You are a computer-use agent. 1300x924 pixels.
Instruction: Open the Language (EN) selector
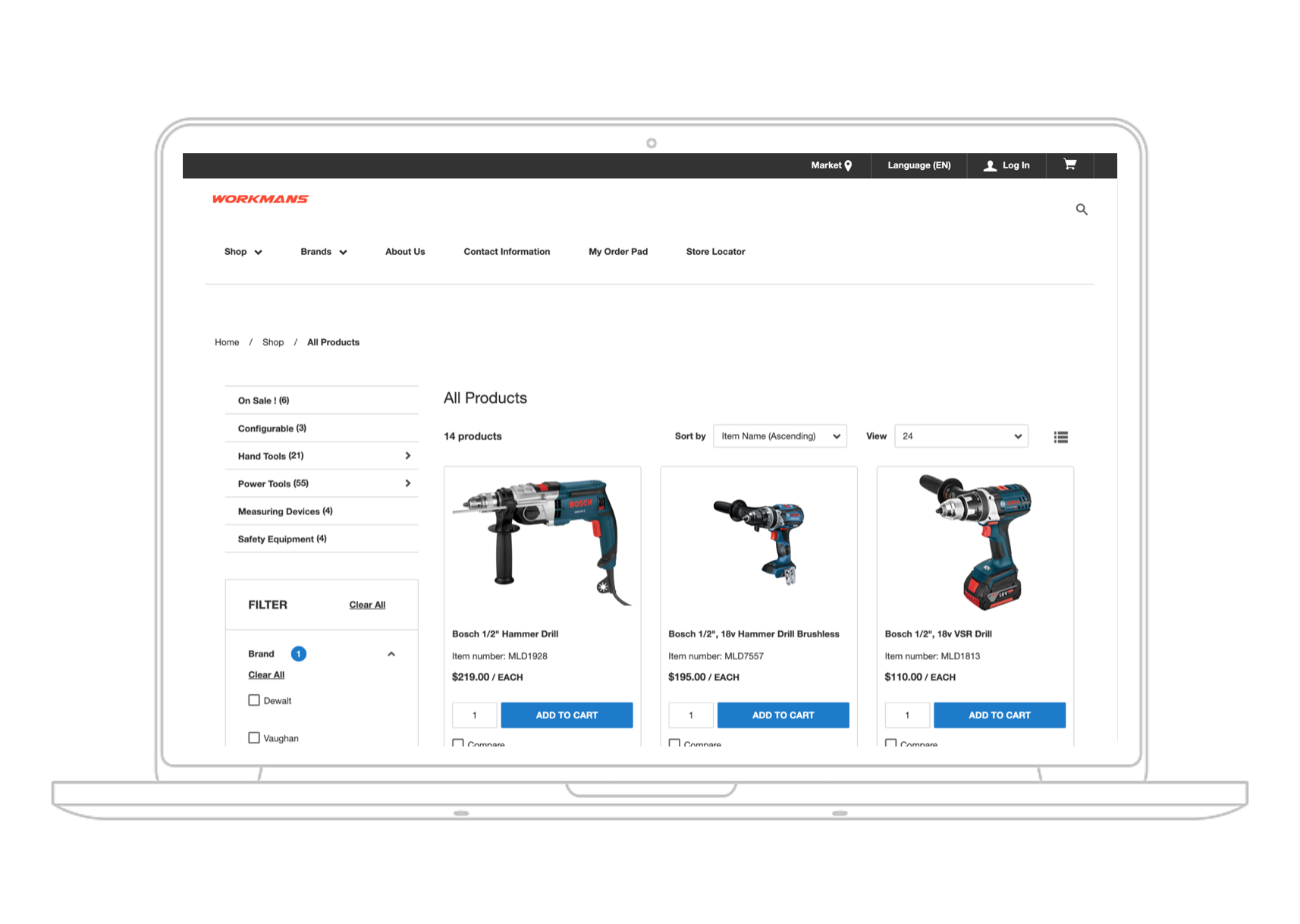coord(919,165)
